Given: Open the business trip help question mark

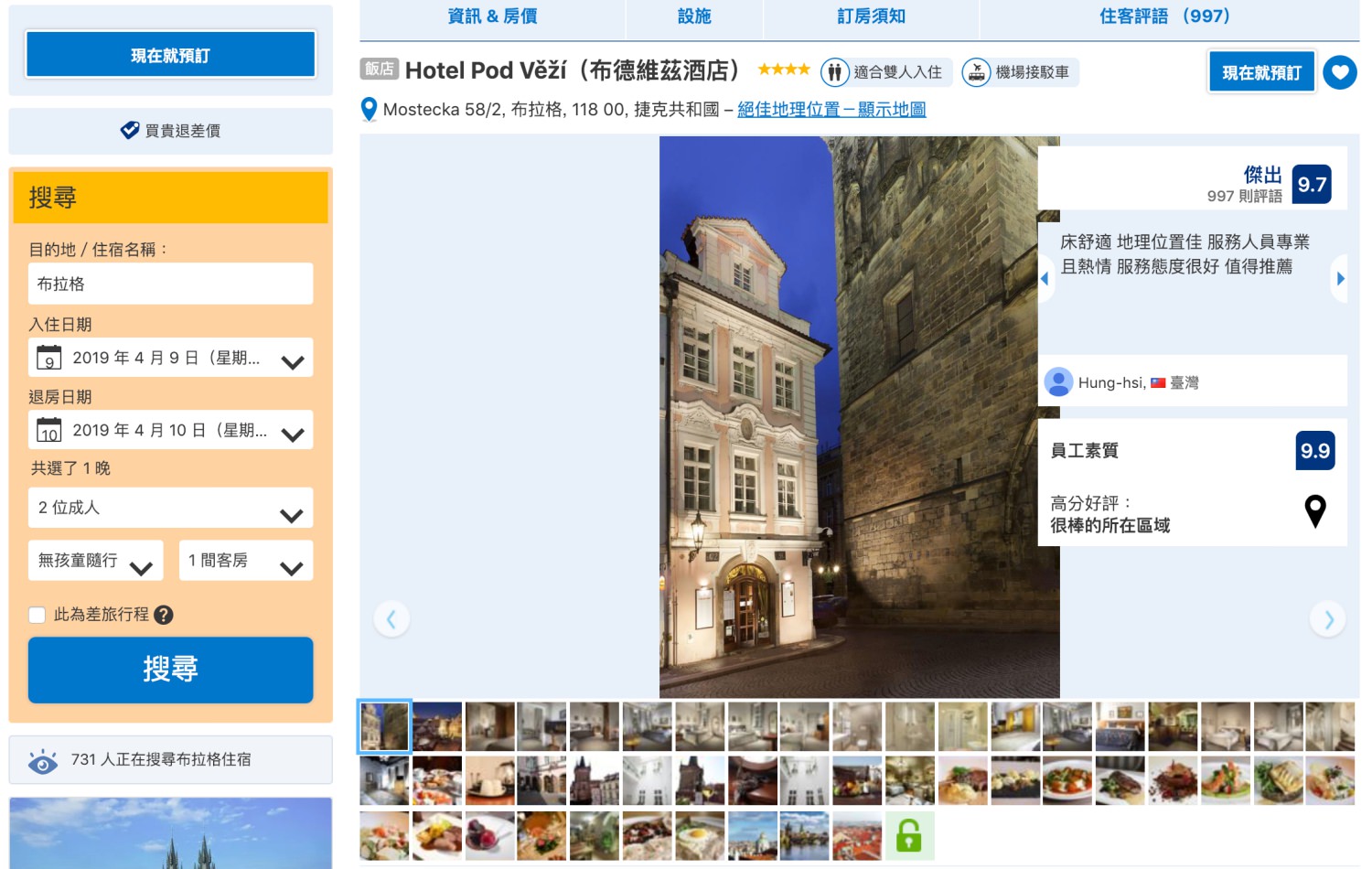Looking at the screenshot, I should (164, 615).
